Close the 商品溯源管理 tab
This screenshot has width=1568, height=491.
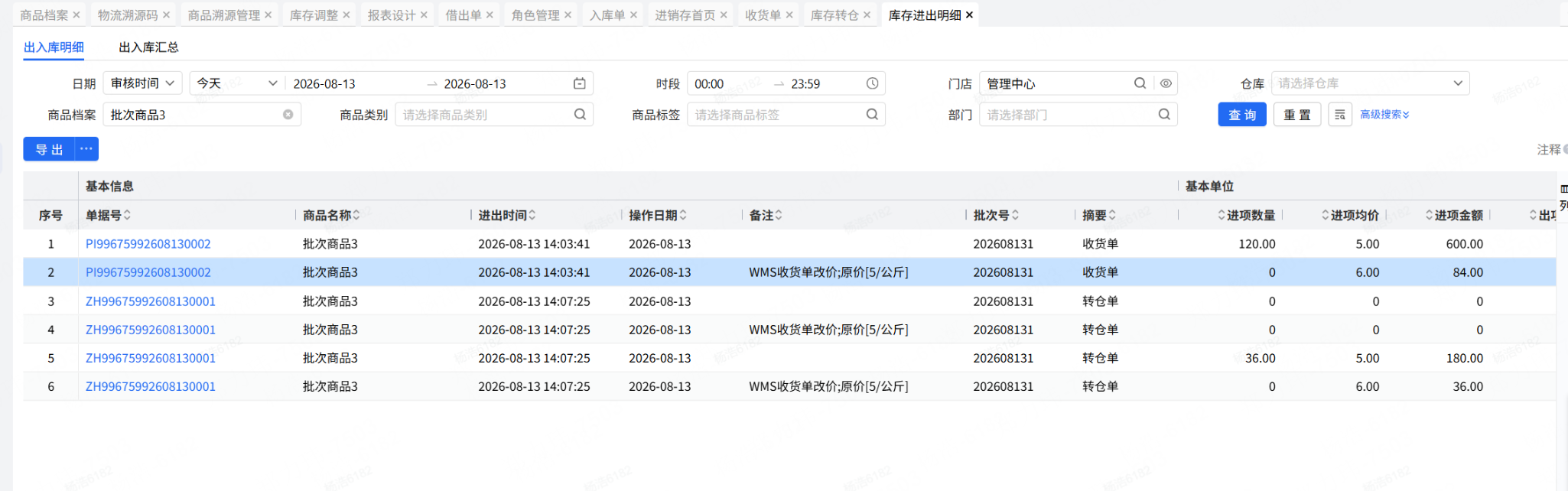pos(268,15)
